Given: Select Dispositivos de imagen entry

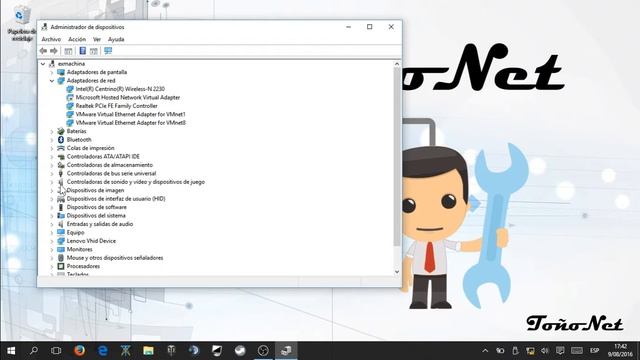Looking at the screenshot, I should tap(95, 191).
